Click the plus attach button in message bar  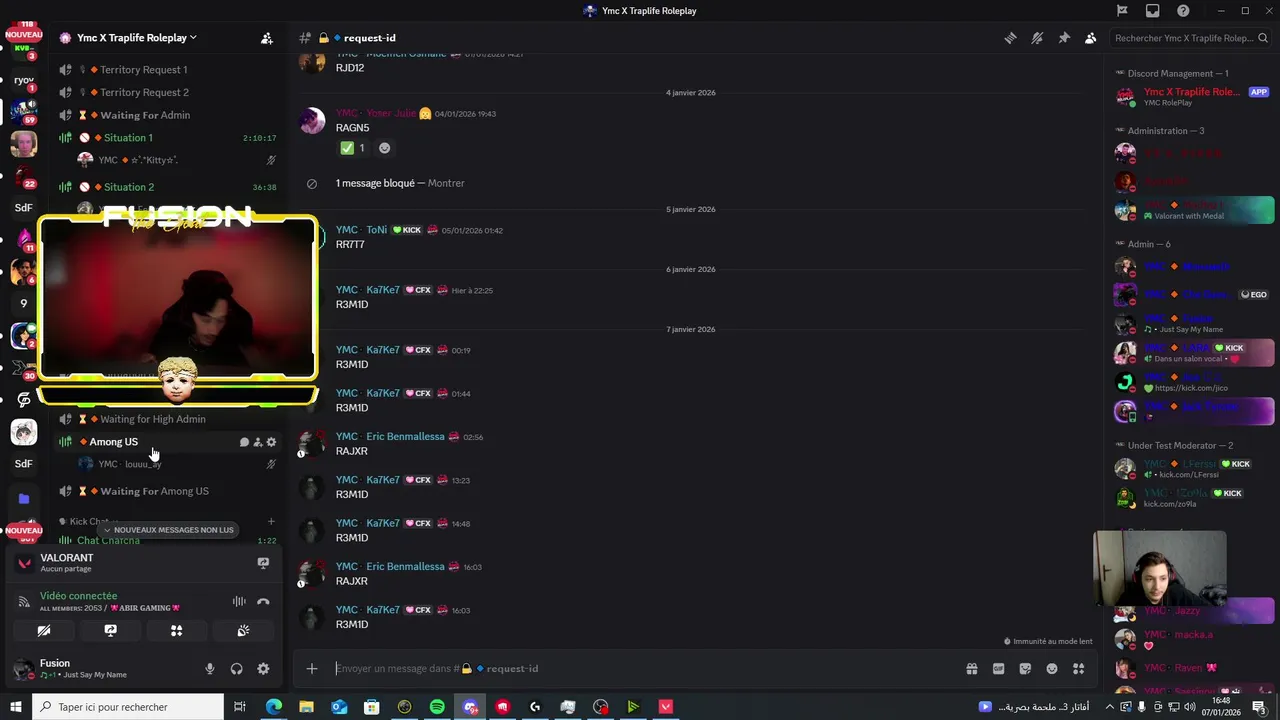coord(312,669)
